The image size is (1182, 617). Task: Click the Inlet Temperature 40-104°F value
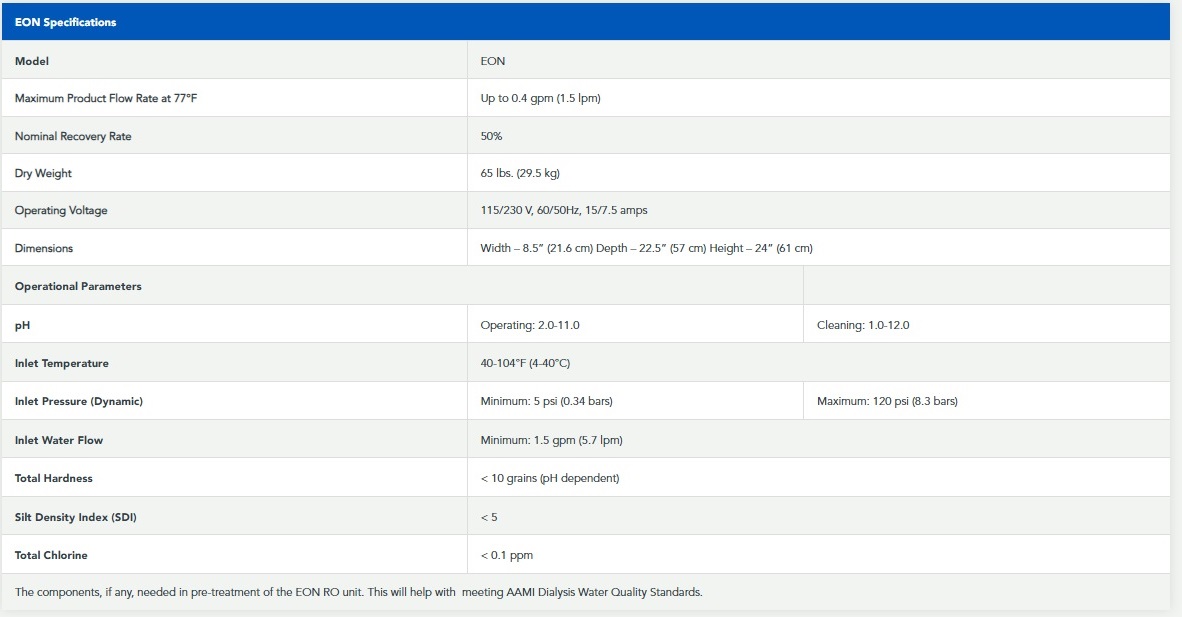[x=525, y=363]
